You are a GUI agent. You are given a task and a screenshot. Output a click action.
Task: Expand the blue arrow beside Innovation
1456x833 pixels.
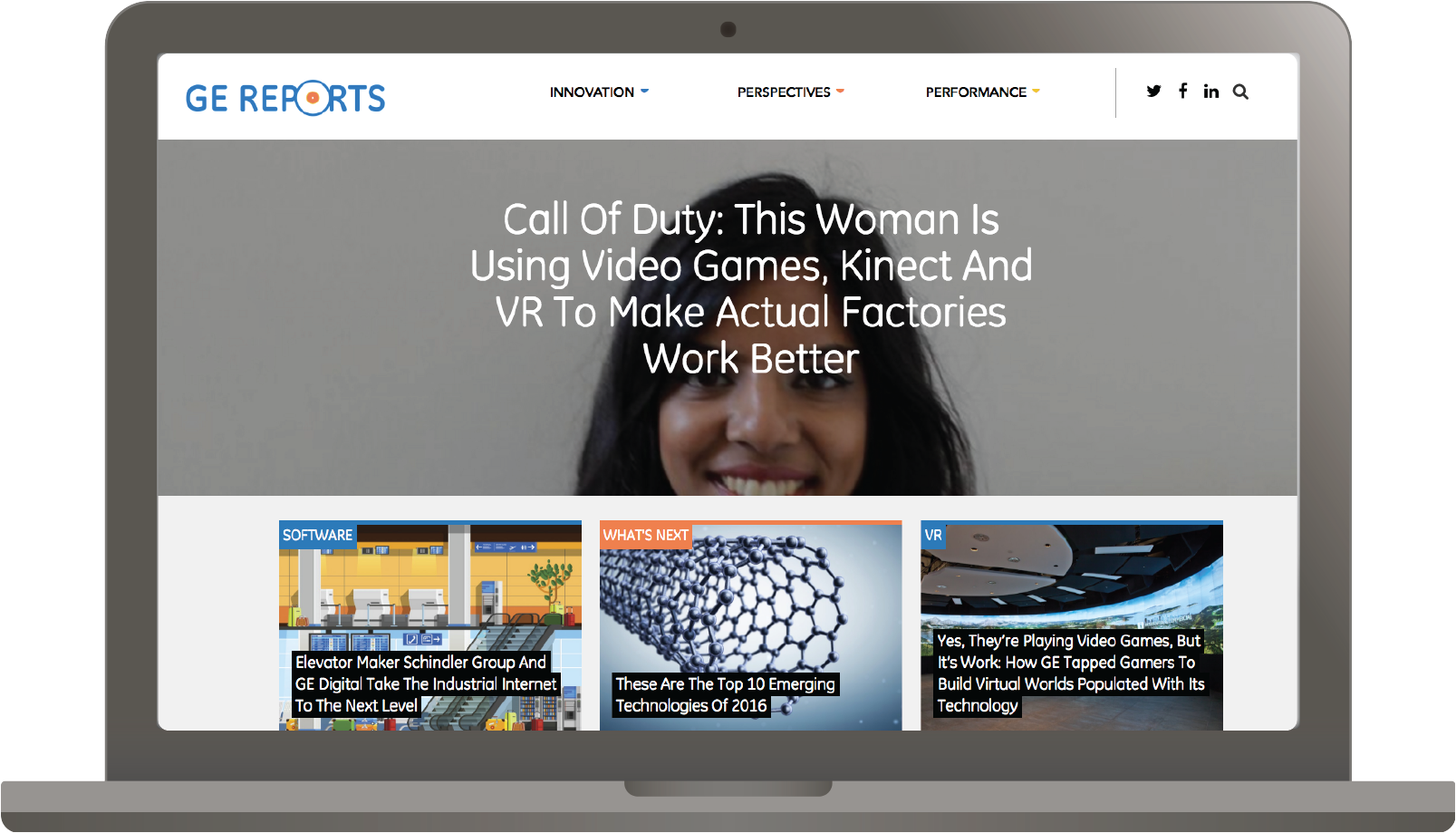(x=645, y=91)
